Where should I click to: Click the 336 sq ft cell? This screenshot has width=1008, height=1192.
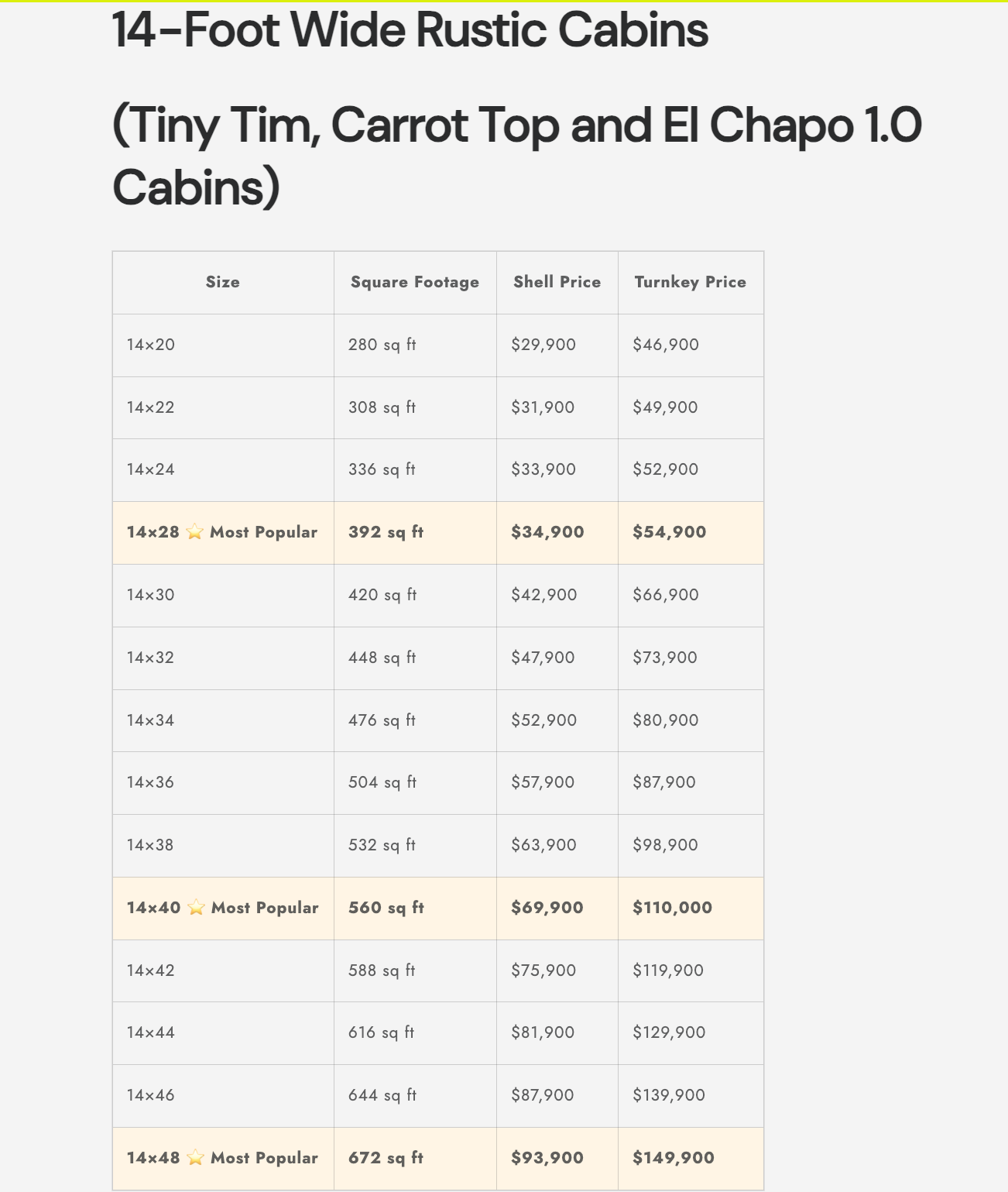pyautogui.click(x=382, y=469)
